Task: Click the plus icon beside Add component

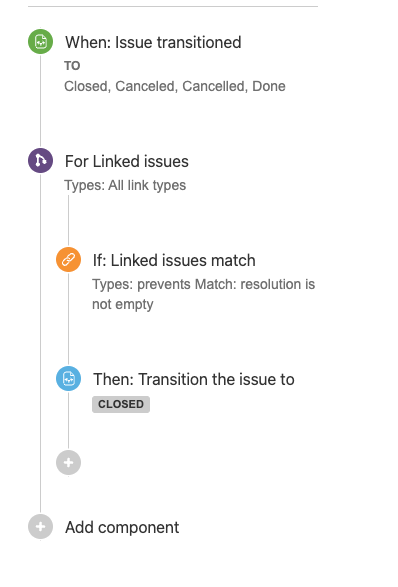Action: (x=40, y=527)
